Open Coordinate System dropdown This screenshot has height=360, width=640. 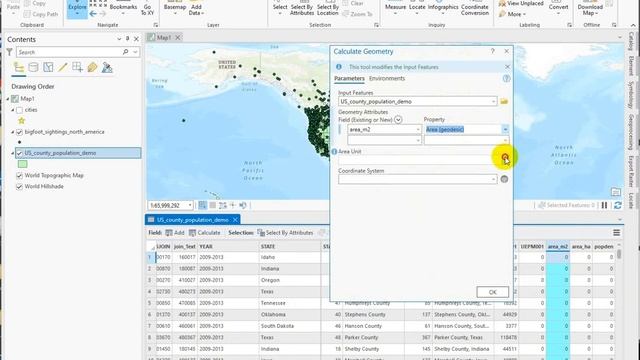pos(493,179)
